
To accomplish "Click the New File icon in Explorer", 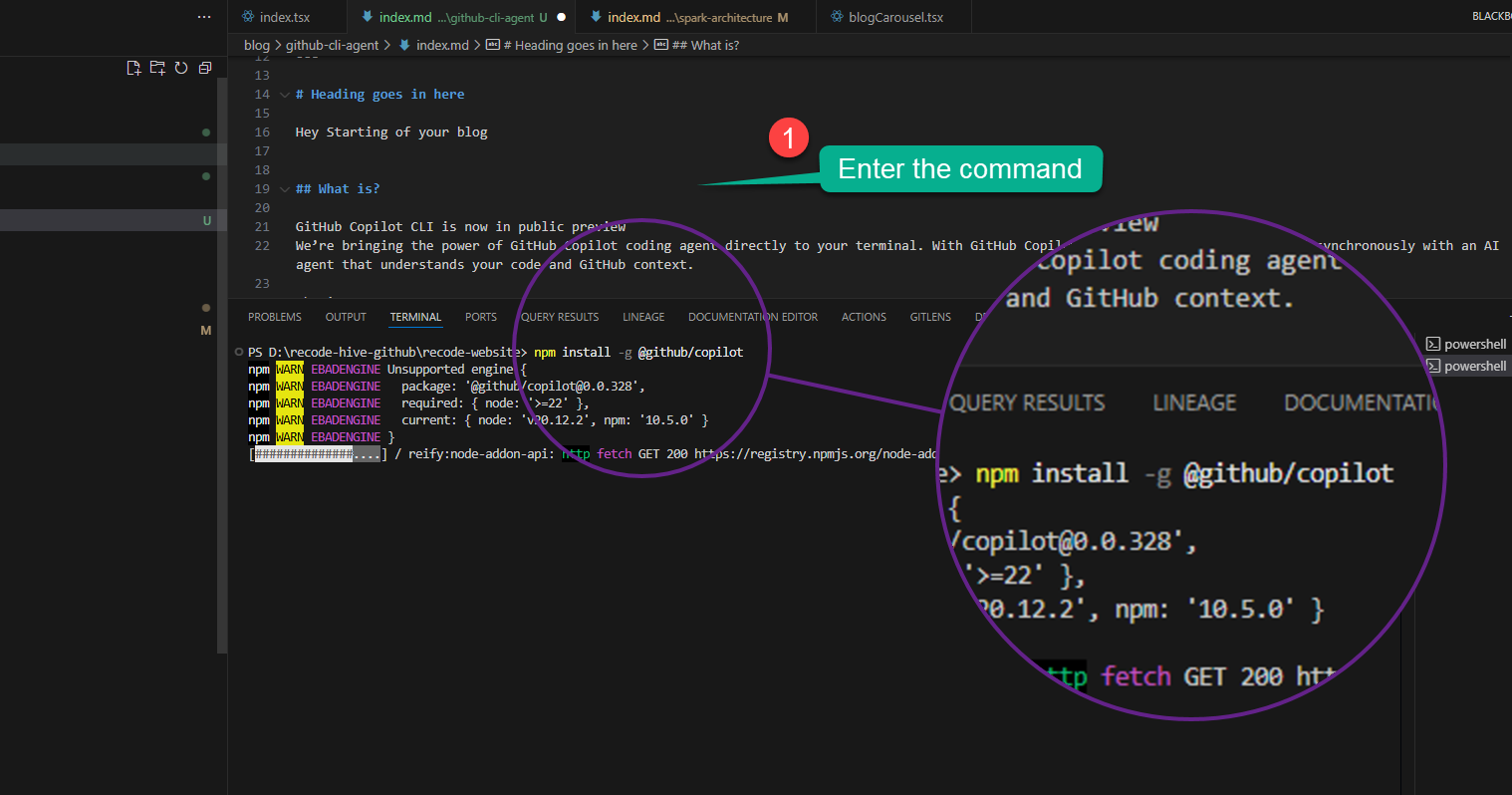I will click(133, 67).
